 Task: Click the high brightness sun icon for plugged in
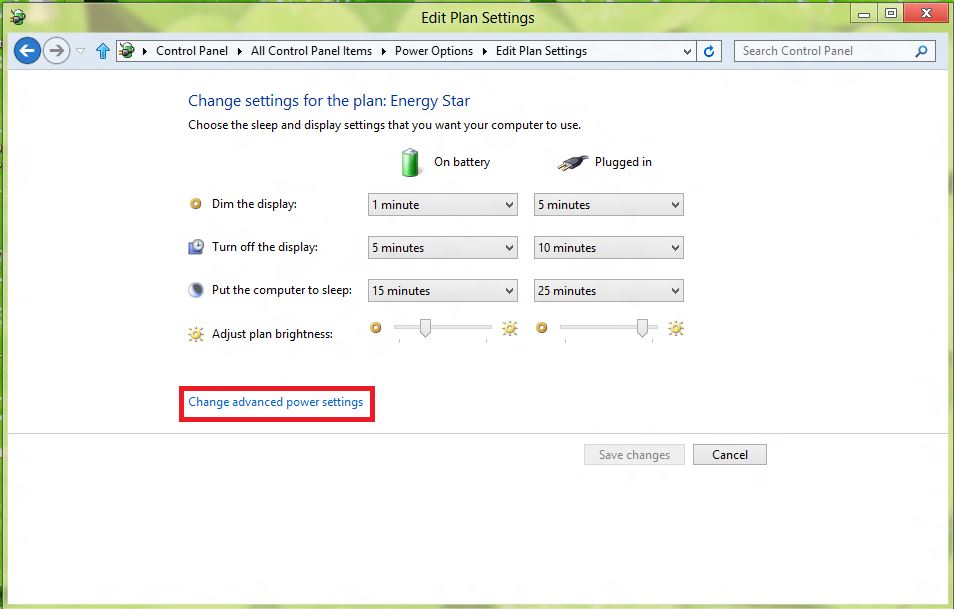(x=676, y=328)
